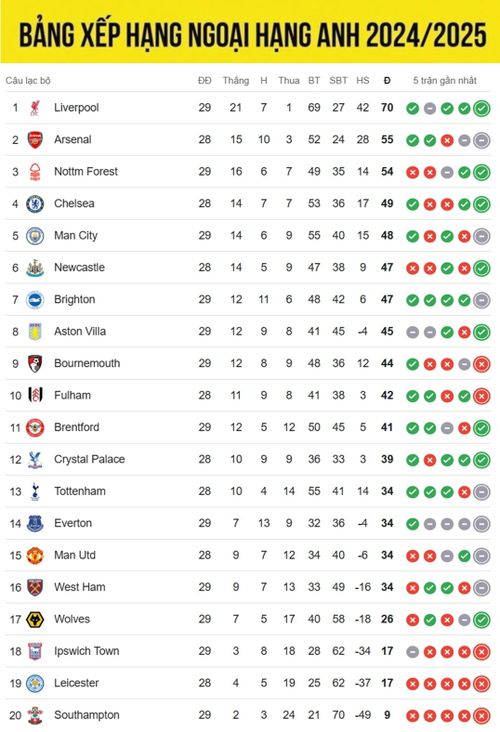Open the Nottm Forest team link

[86, 172]
